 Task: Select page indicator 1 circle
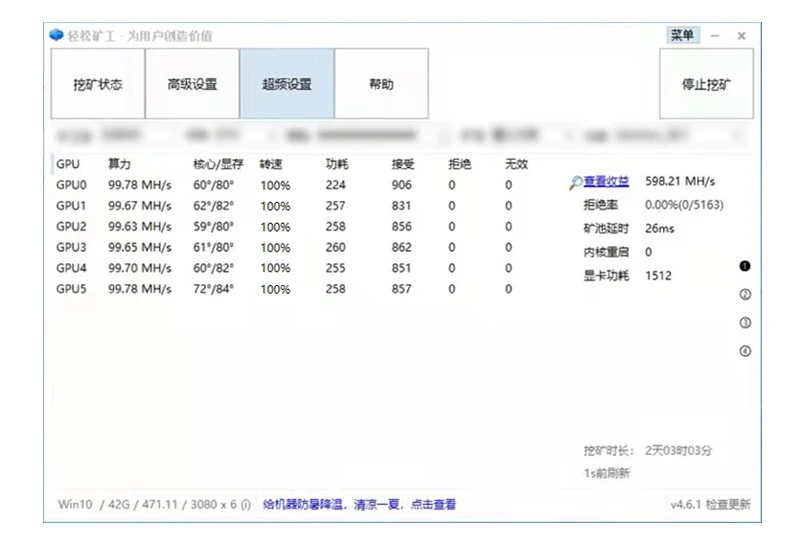pyautogui.click(x=744, y=266)
